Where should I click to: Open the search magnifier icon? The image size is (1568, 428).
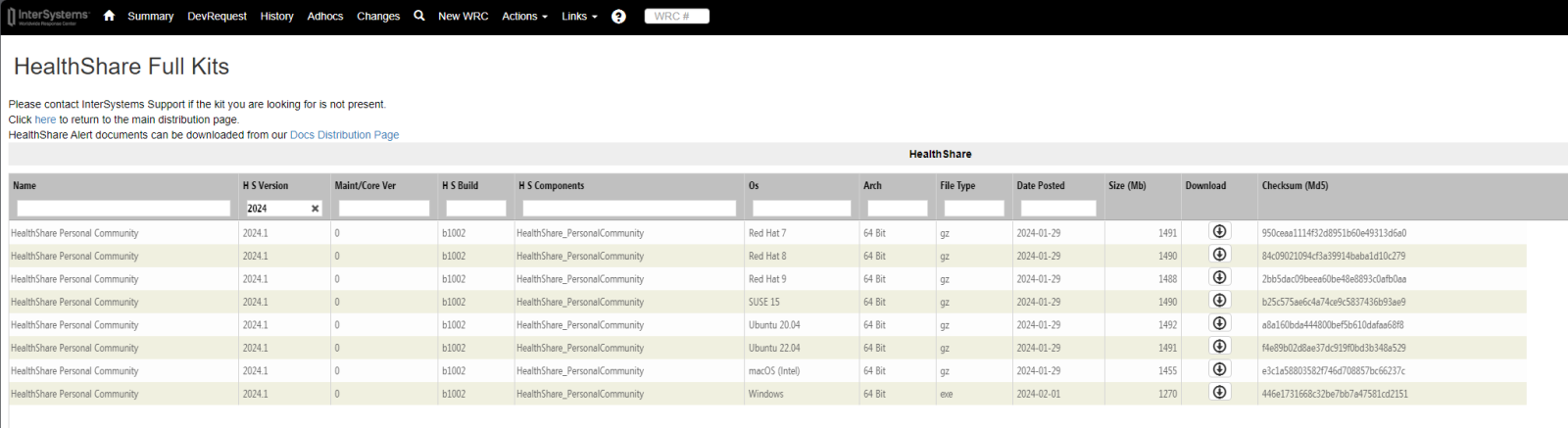(419, 16)
